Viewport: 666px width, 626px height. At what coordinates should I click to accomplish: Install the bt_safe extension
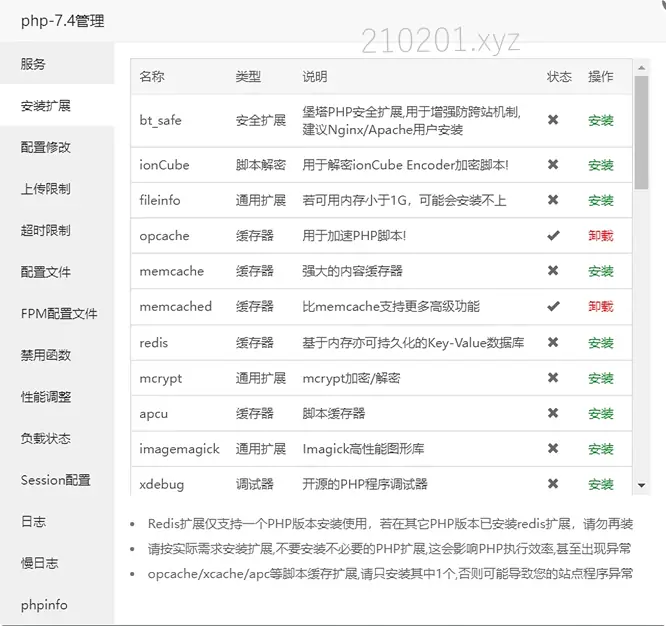601,121
